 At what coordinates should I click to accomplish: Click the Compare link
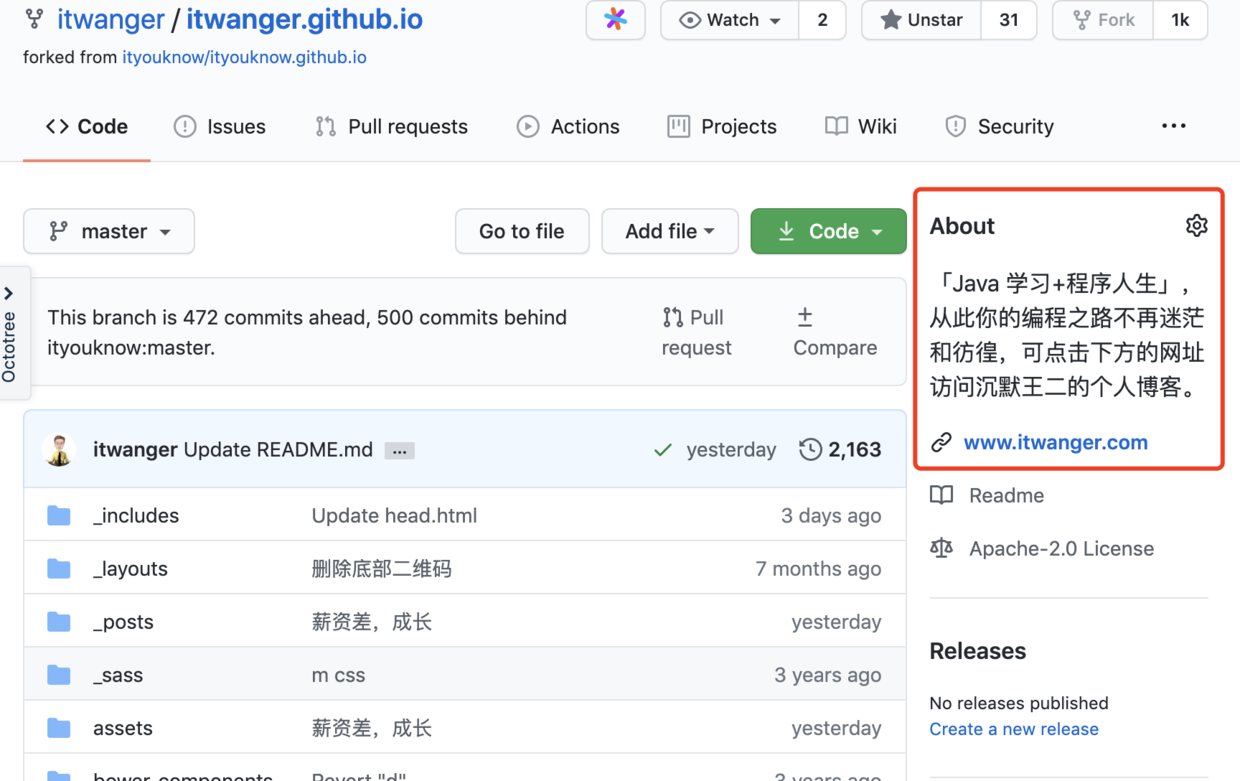[835, 332]
